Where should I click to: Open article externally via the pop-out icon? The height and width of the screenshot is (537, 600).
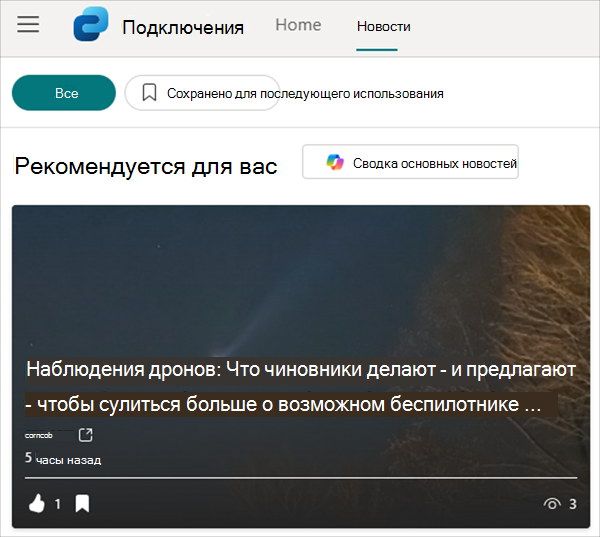pos(85,435)
